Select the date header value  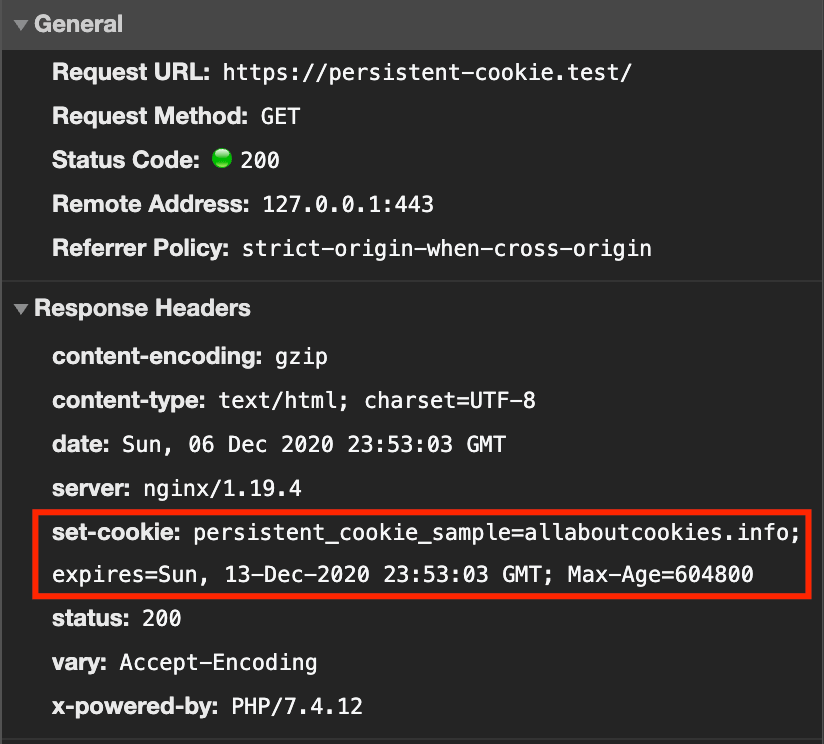pyautogui.click(x=314, y=445)
